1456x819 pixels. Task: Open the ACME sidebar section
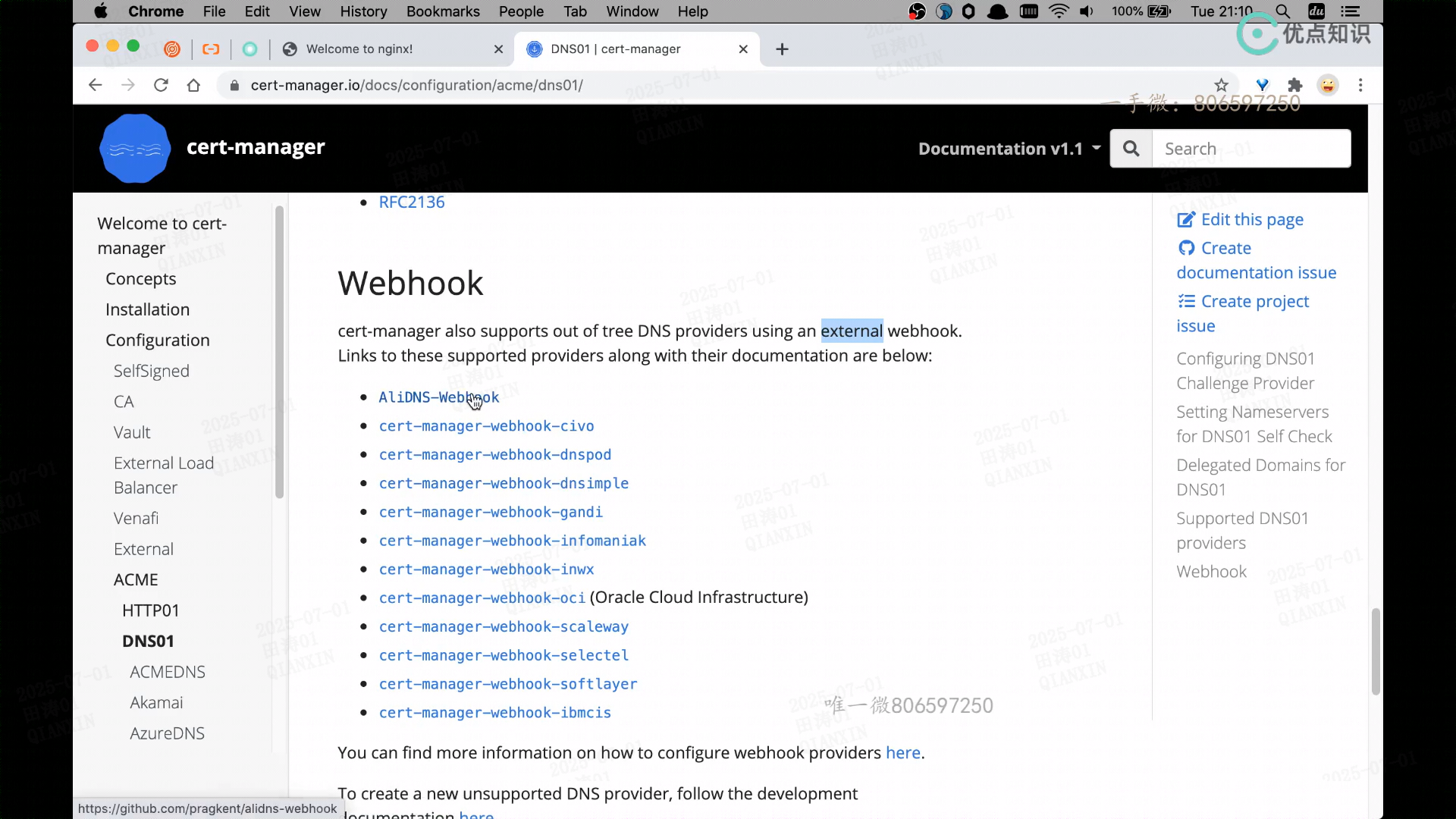136,580
